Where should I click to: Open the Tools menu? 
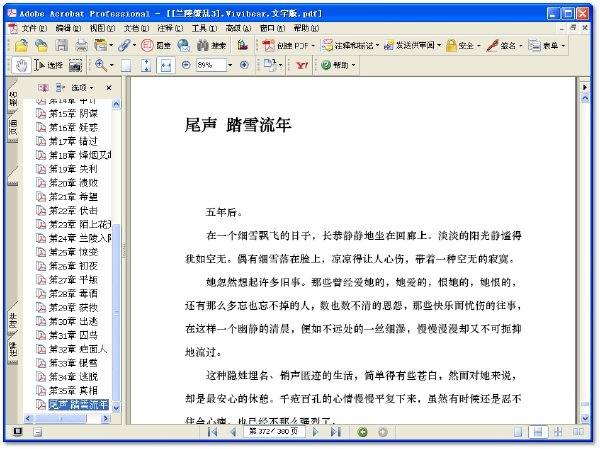[x=204, y=28]
